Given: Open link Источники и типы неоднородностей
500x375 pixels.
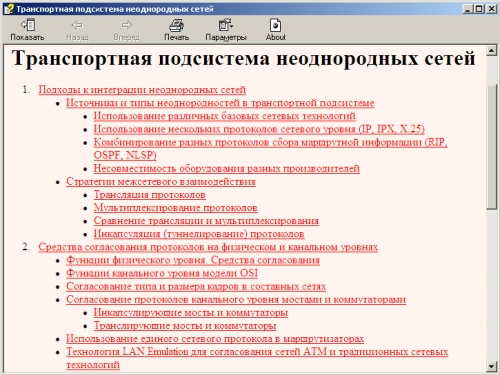Looking at the screenshot, I should tap(220, 103).
